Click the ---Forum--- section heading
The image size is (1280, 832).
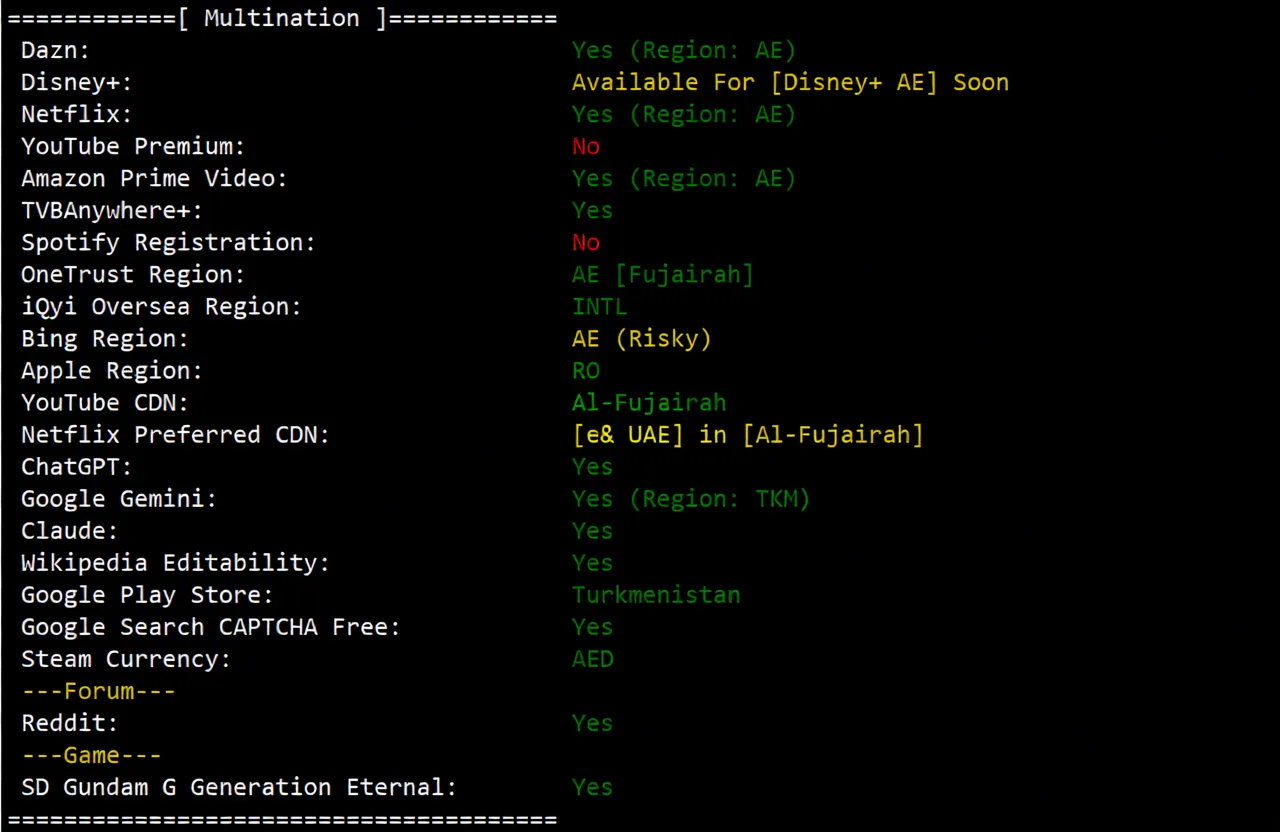(x=98, y=691)
